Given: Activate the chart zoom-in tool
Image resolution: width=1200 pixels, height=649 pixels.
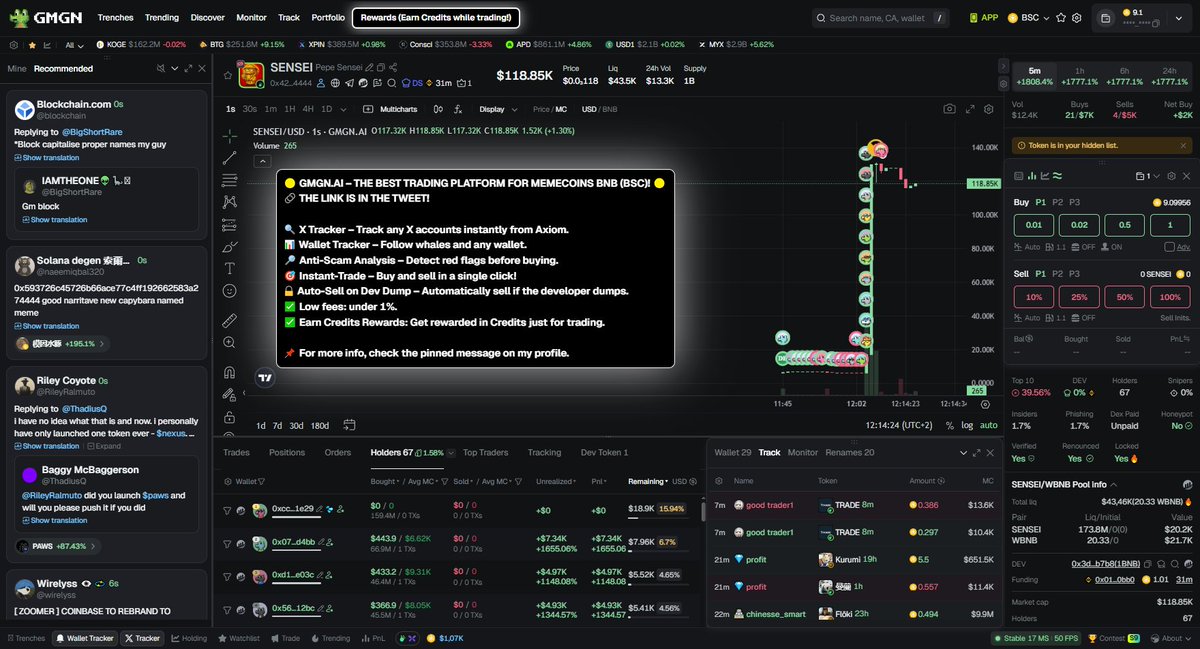Looking at the screenshot, I should pos(230,342).
